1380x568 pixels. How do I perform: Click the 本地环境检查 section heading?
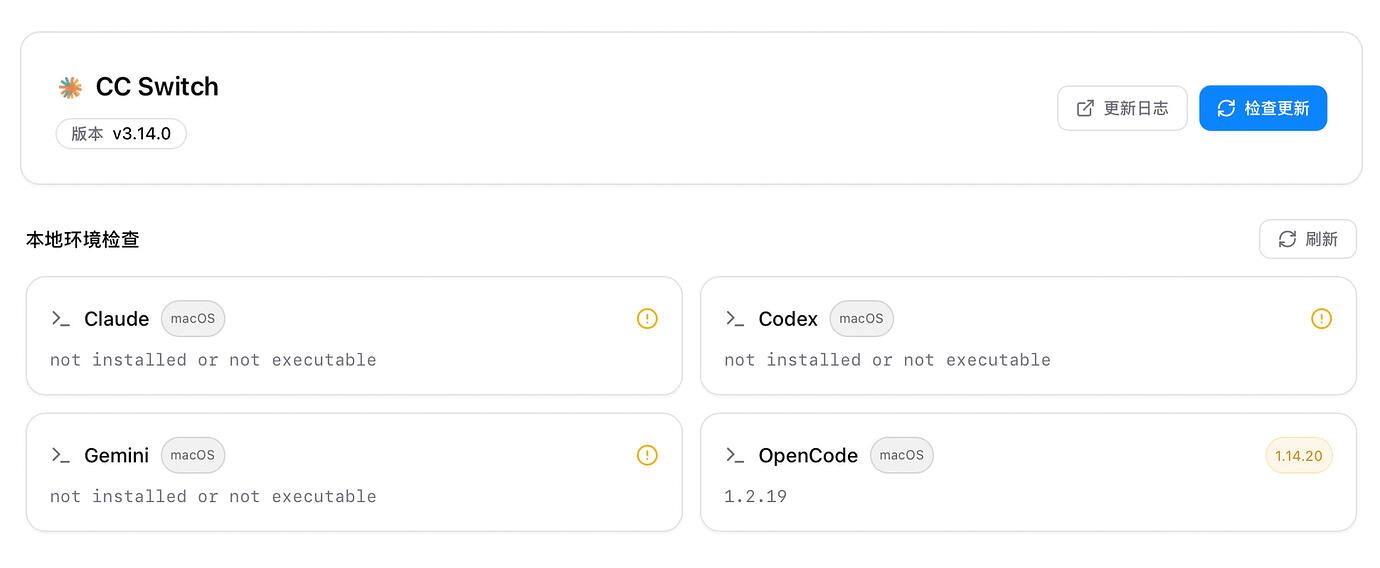coord(83,240)
